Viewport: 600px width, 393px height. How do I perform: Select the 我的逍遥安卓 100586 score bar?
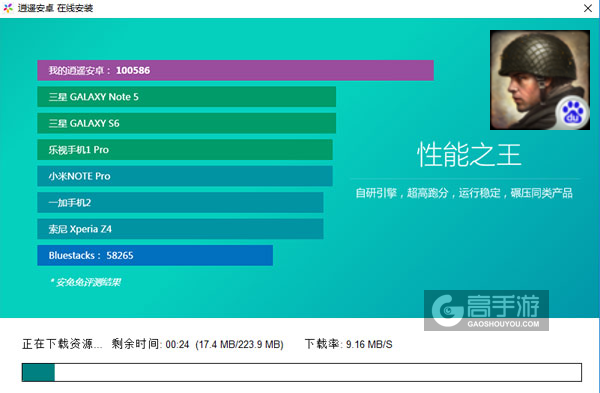point(235,70)
